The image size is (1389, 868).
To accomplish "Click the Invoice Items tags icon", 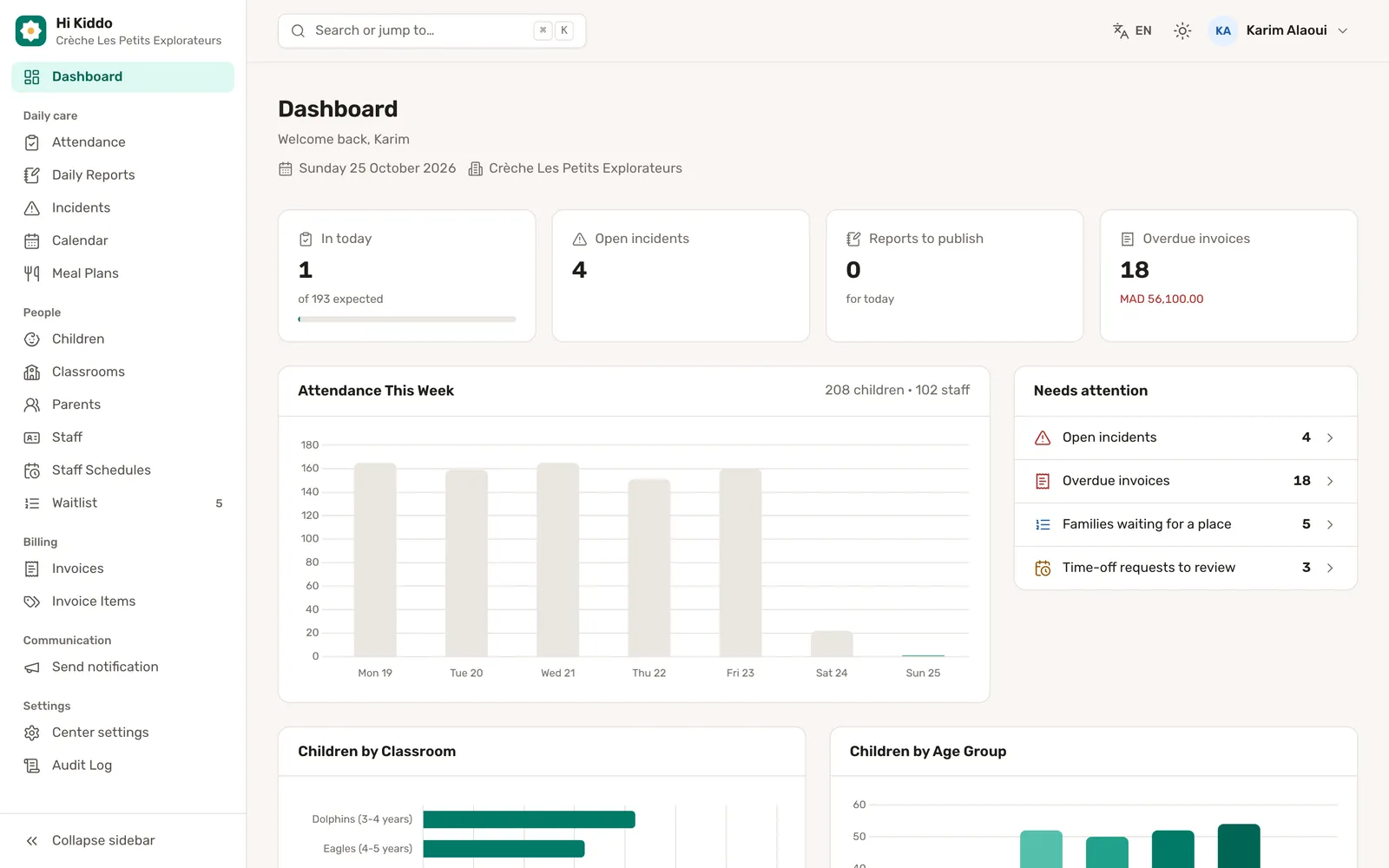I will [x=32, y=602].
